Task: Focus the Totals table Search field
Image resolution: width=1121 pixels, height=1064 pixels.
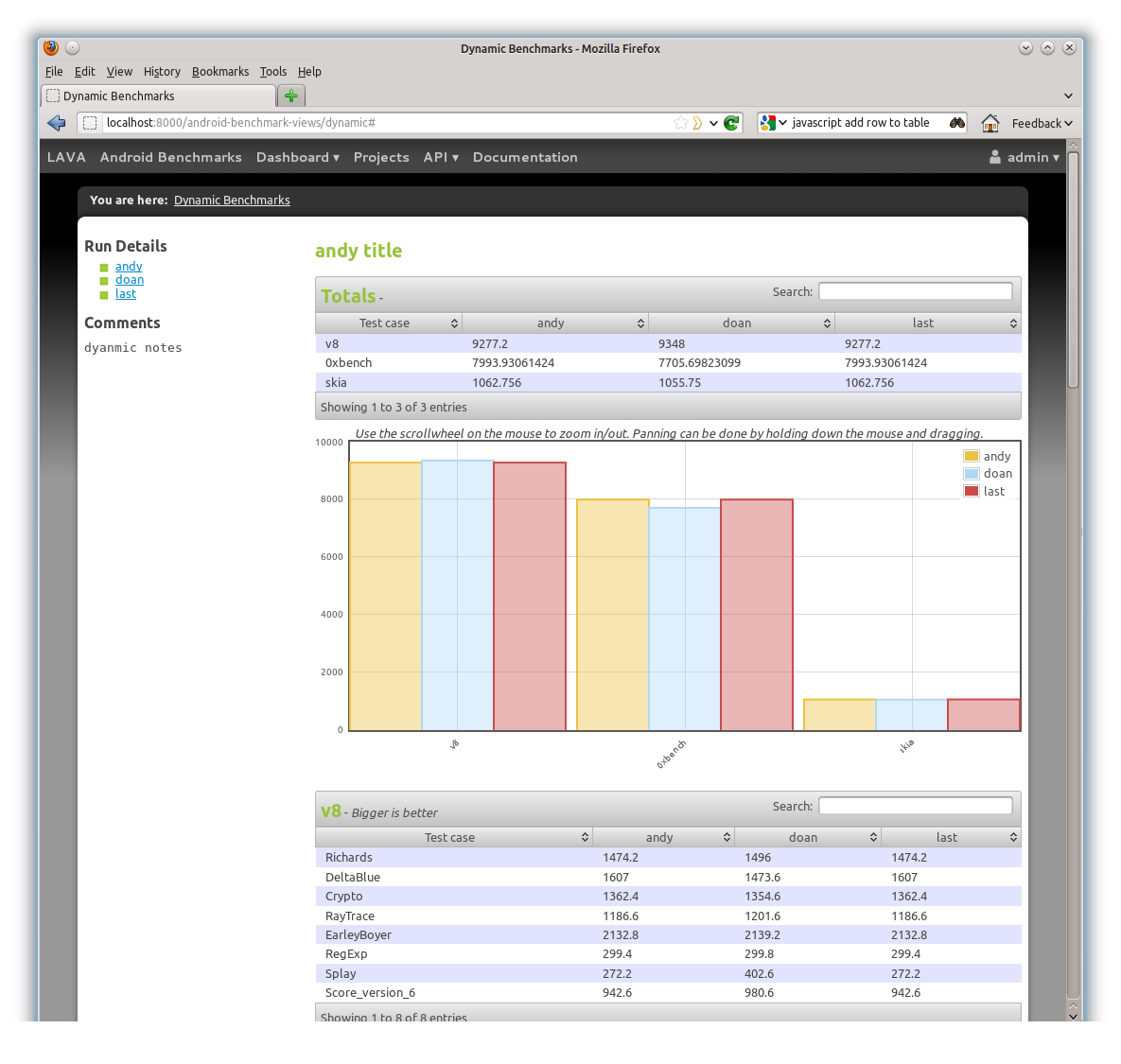Action: pyautogui.click(x=915, y=292)
